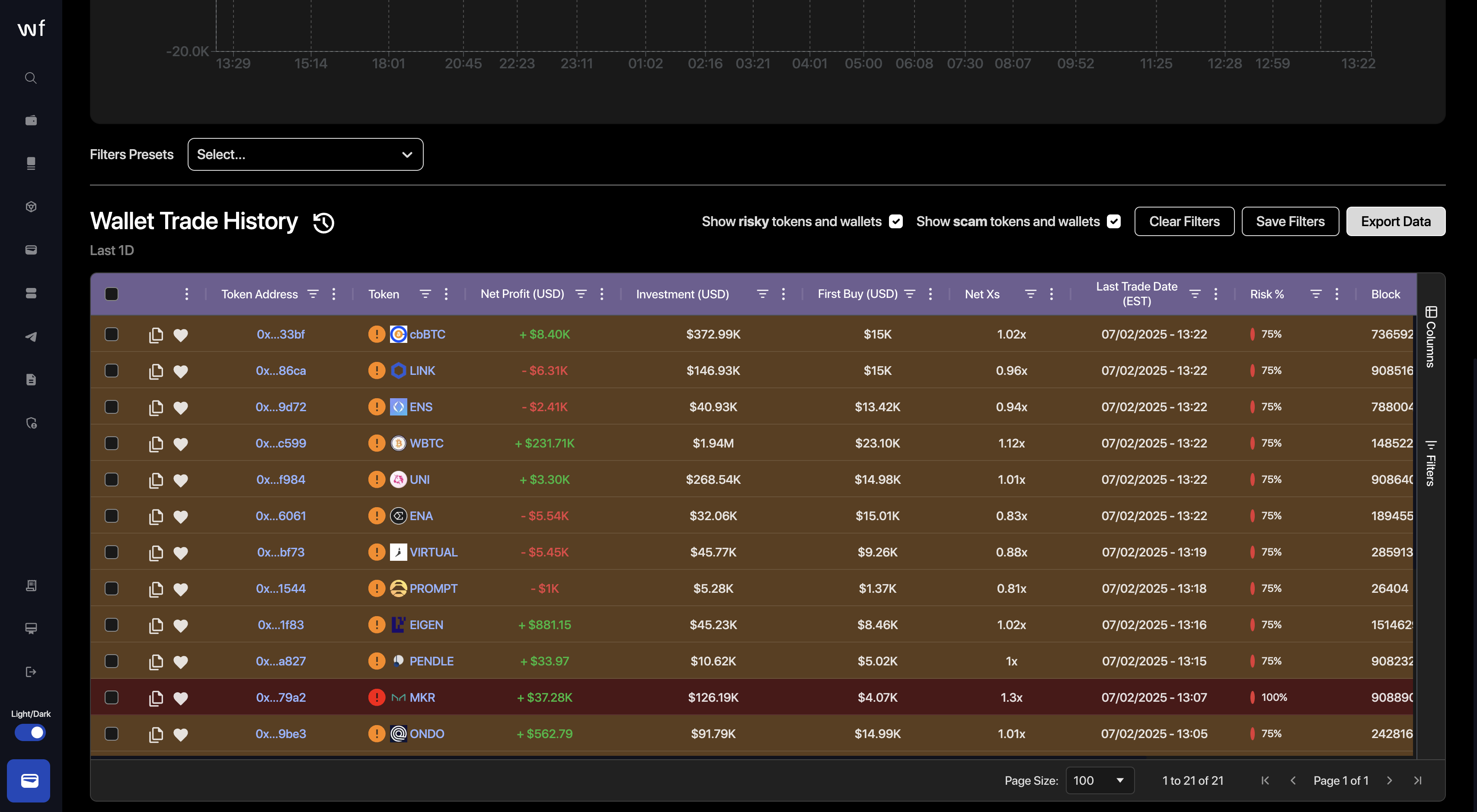Viewport: 1477px width, 812px height.
Task: Open the 0x...86ca LINK token address link
Action: pos(280,371)
